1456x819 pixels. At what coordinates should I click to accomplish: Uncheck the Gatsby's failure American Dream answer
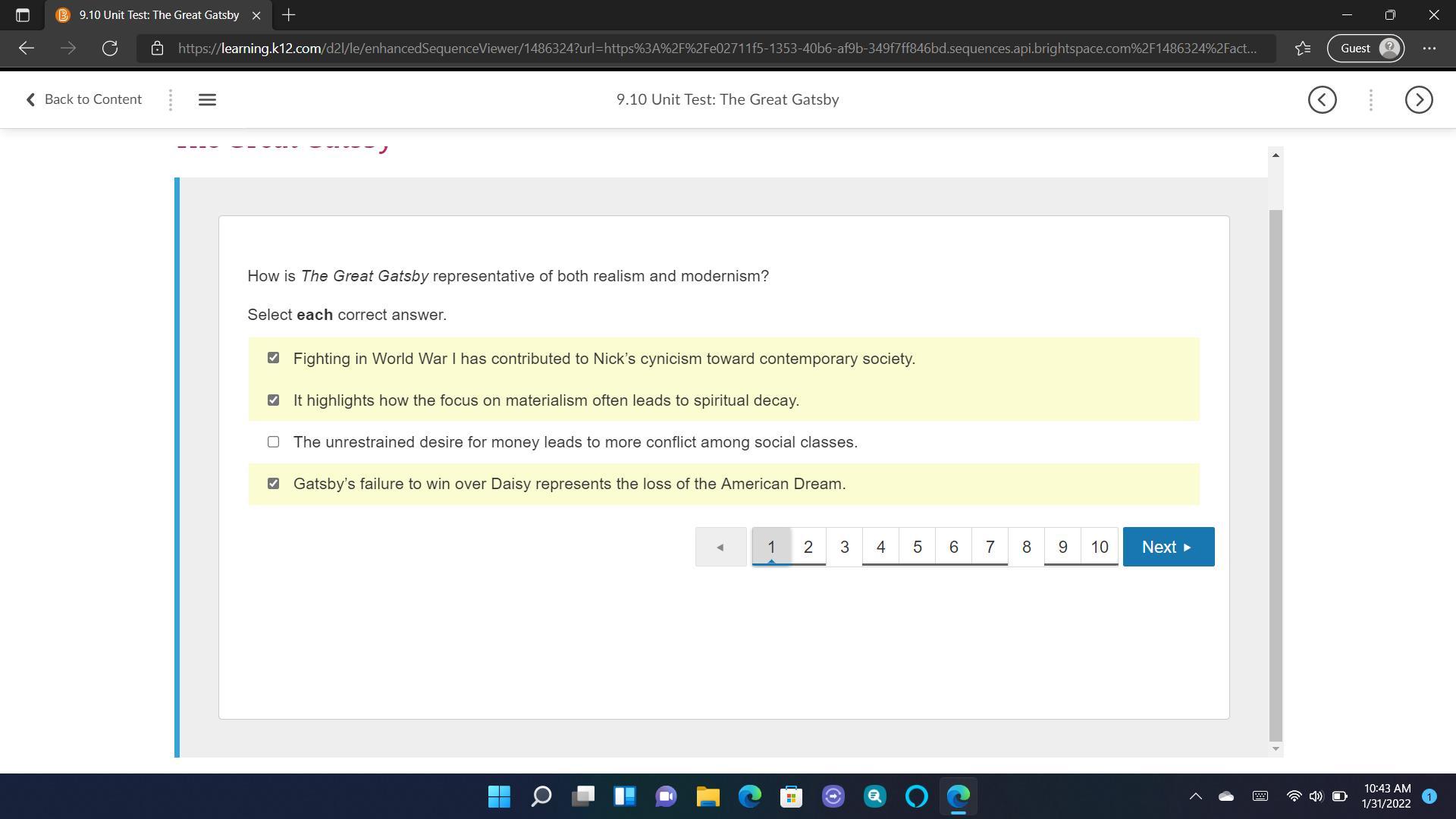coord(273,484)
